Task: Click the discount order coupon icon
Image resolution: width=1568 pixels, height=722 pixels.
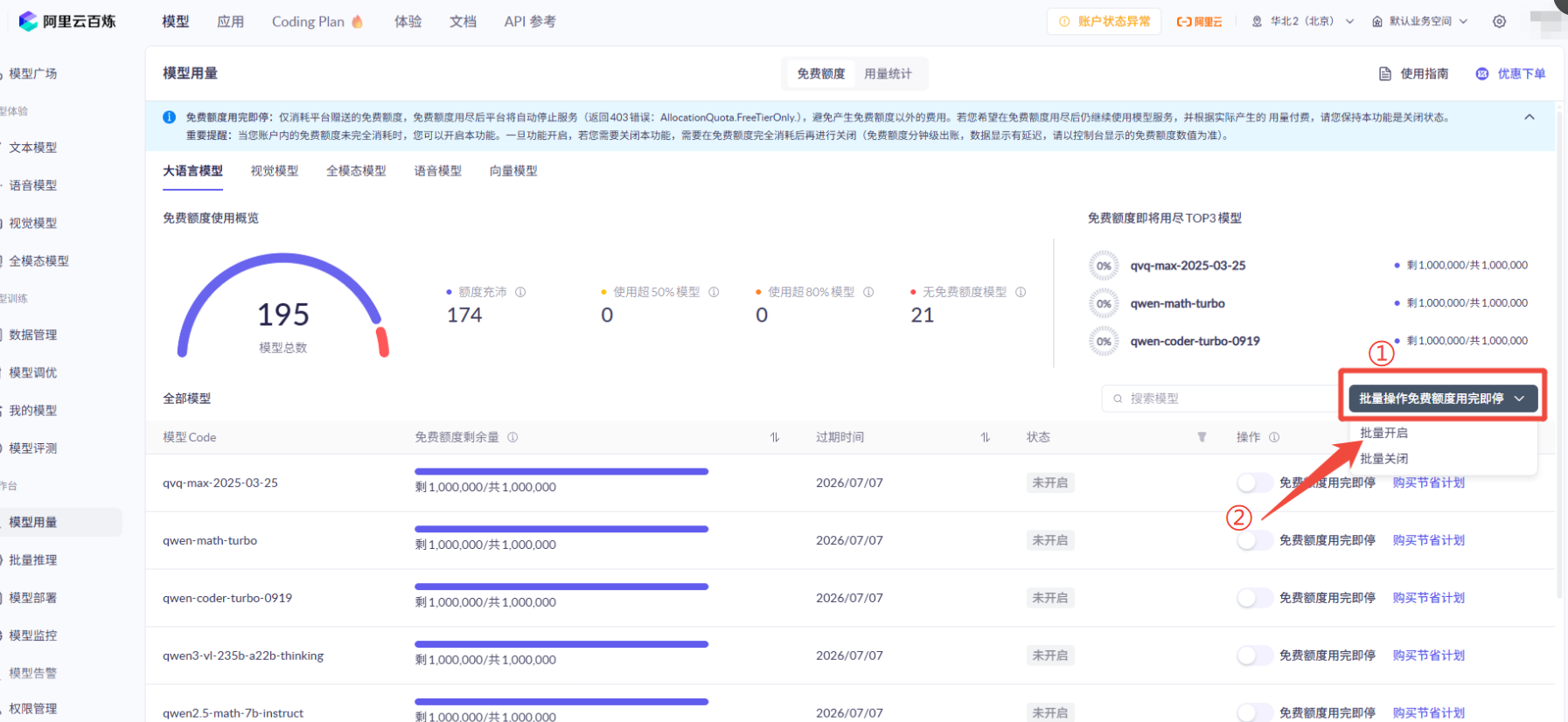Action: 1482,73
